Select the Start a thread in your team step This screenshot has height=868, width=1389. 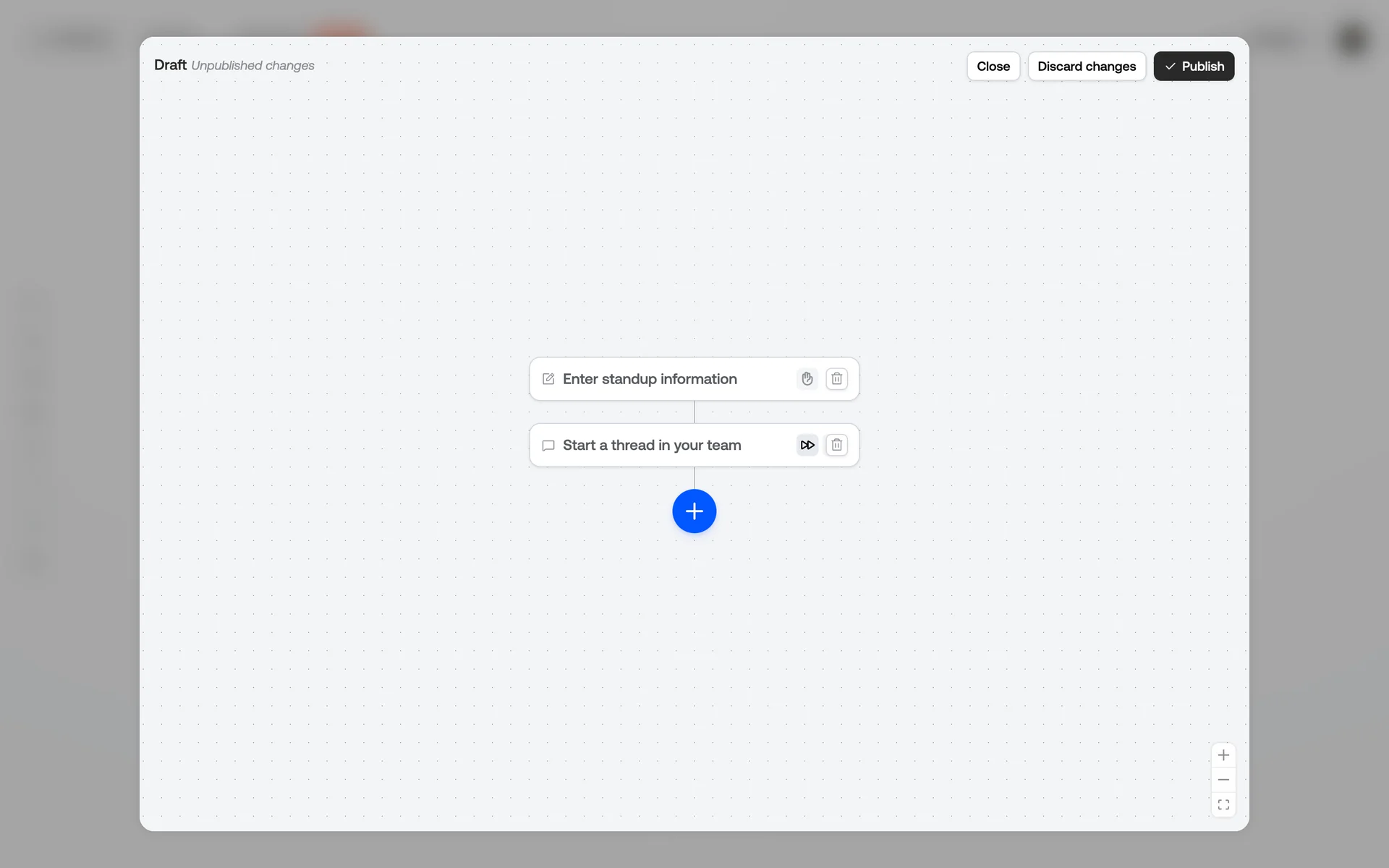652,446
